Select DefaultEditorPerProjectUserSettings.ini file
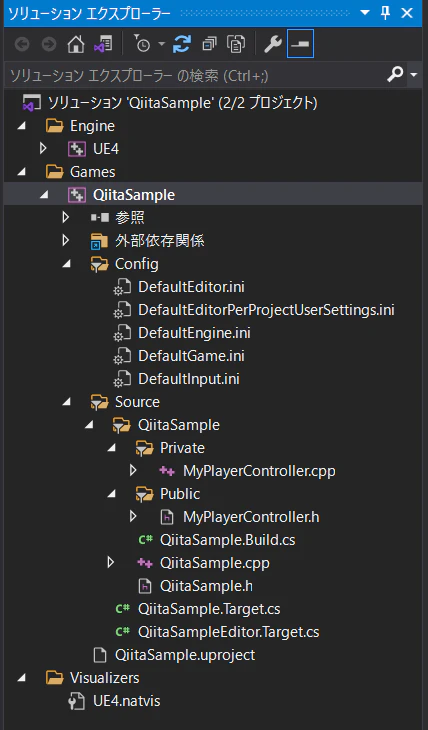The width and height of the screenshot is (428, 730). [266, 310]
